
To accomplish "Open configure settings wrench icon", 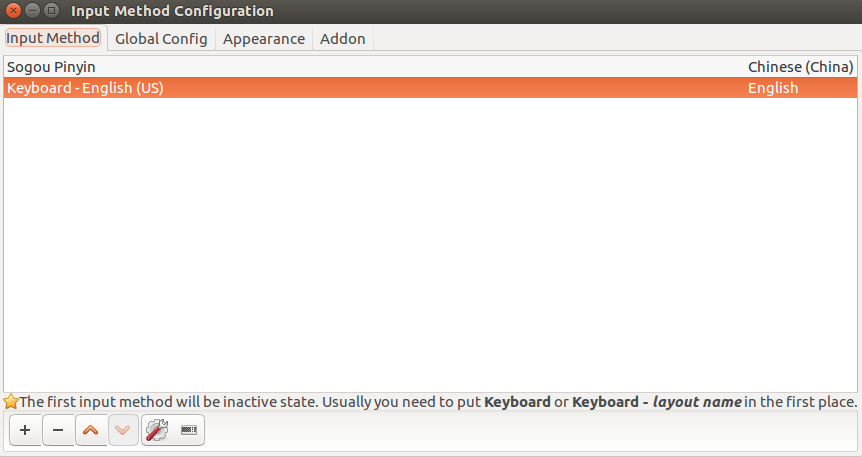I will [x=157, y=430].
